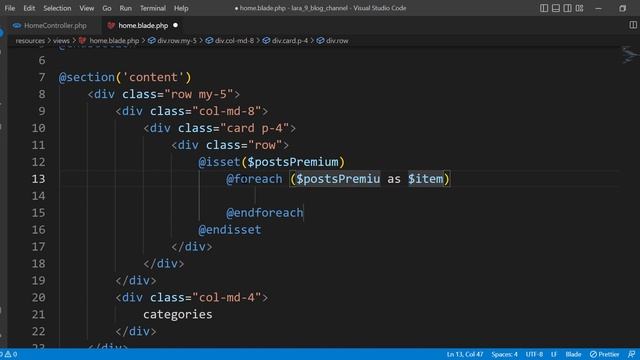Viewport: 640px width, 360px height.
Task: Click Prettier status bar item
Action: [x=604, y=354]
